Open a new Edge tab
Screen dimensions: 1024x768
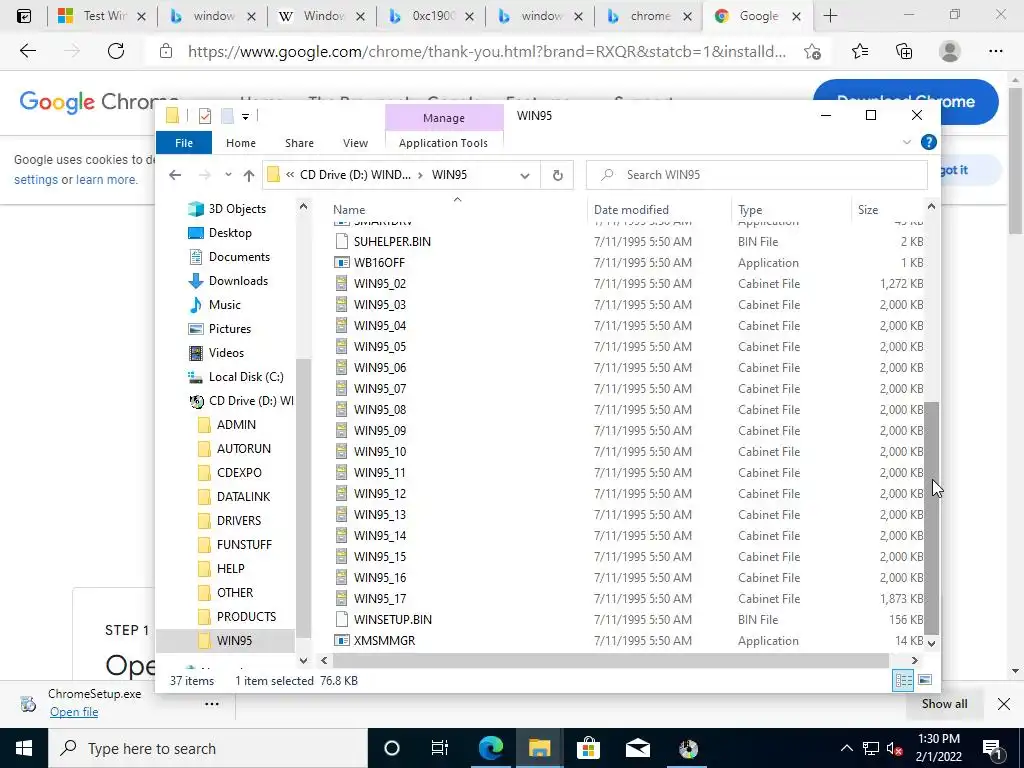pos(830,16)
